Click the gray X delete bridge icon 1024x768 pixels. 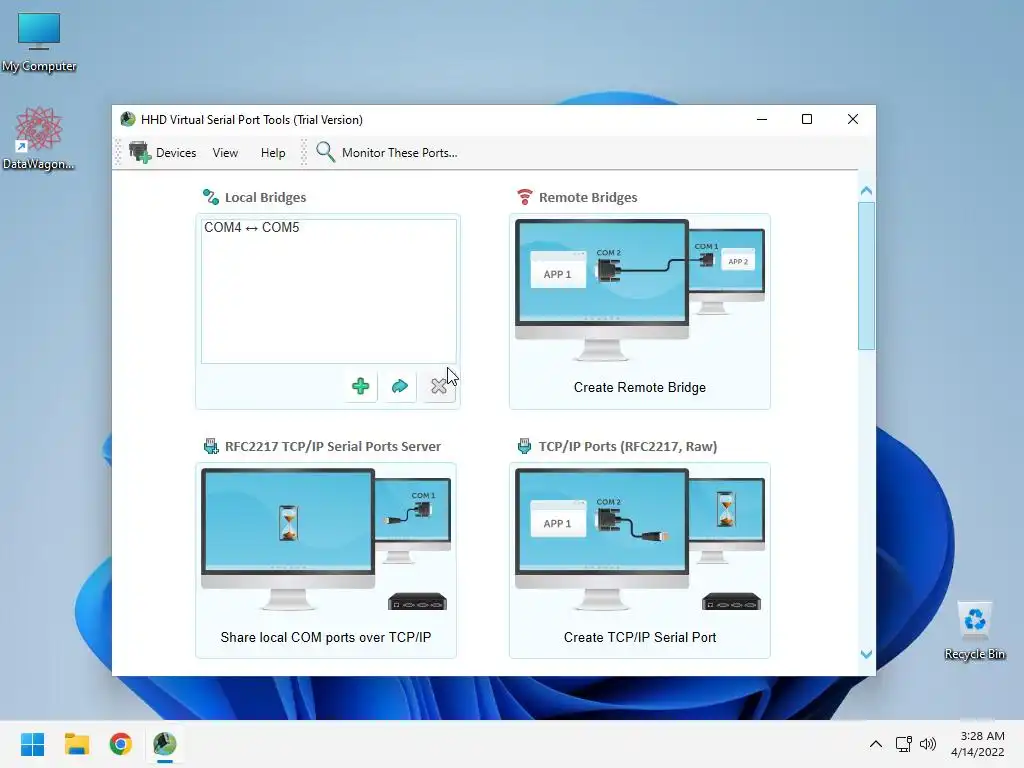tap(439, 386)
